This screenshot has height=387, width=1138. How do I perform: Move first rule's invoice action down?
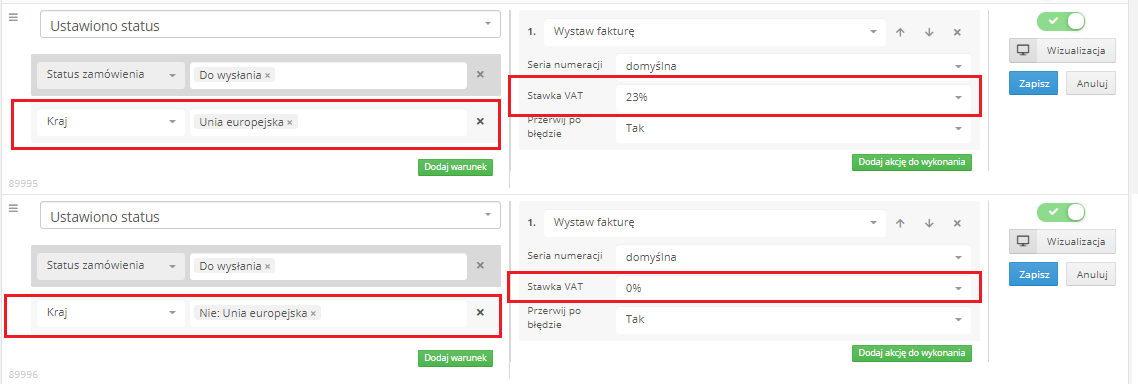coord(928,32)
